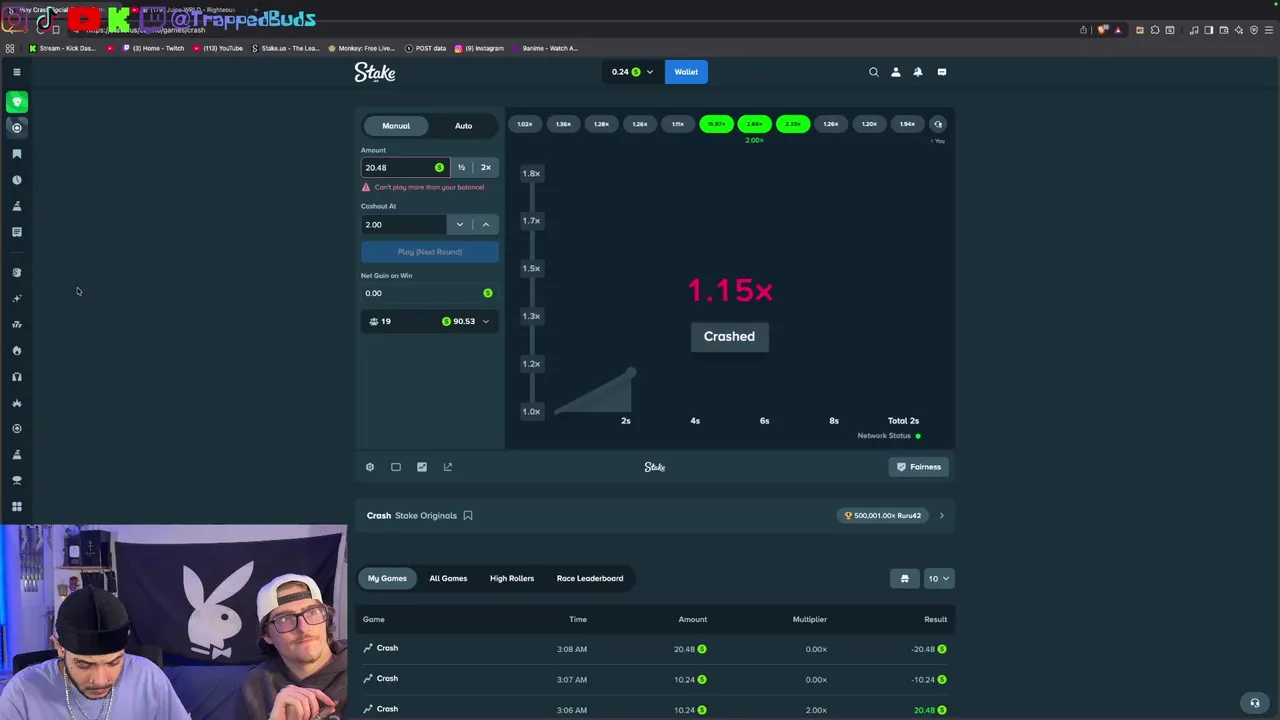Image resolution: width=1280 pixels, height=720 pixels.
Task: Open the history icon after crash multipliers
Action: click(x=938, y=124)
